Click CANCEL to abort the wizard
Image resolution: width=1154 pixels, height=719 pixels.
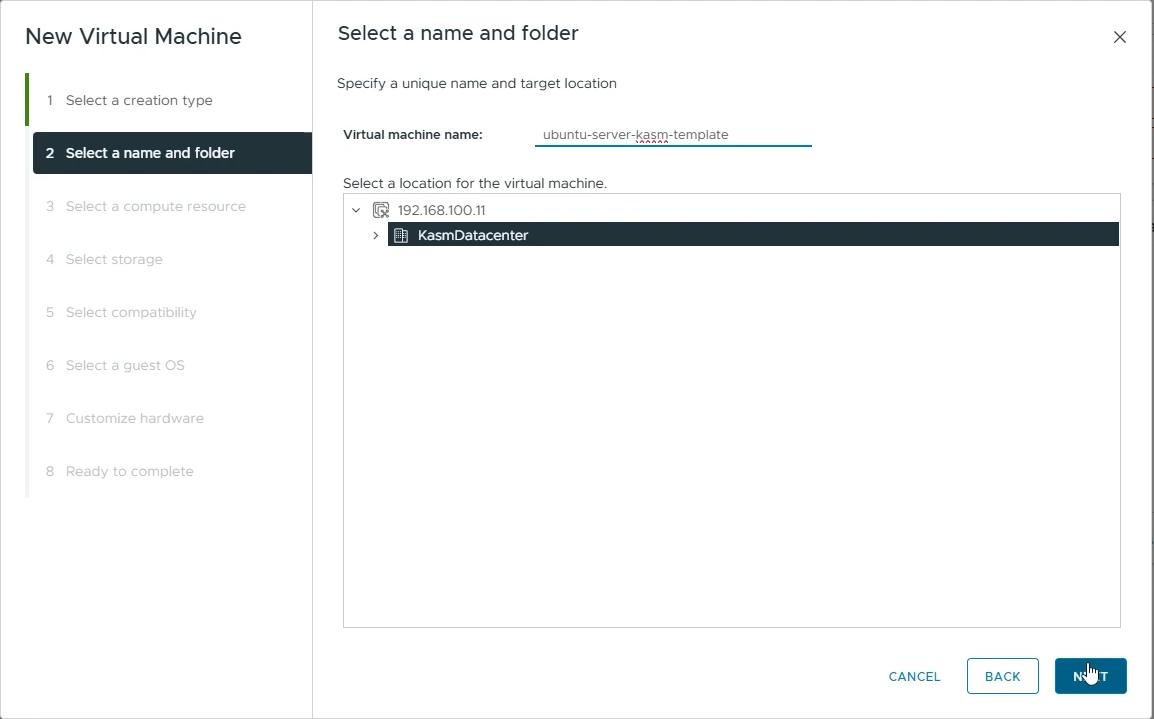(x=913, y=676)
